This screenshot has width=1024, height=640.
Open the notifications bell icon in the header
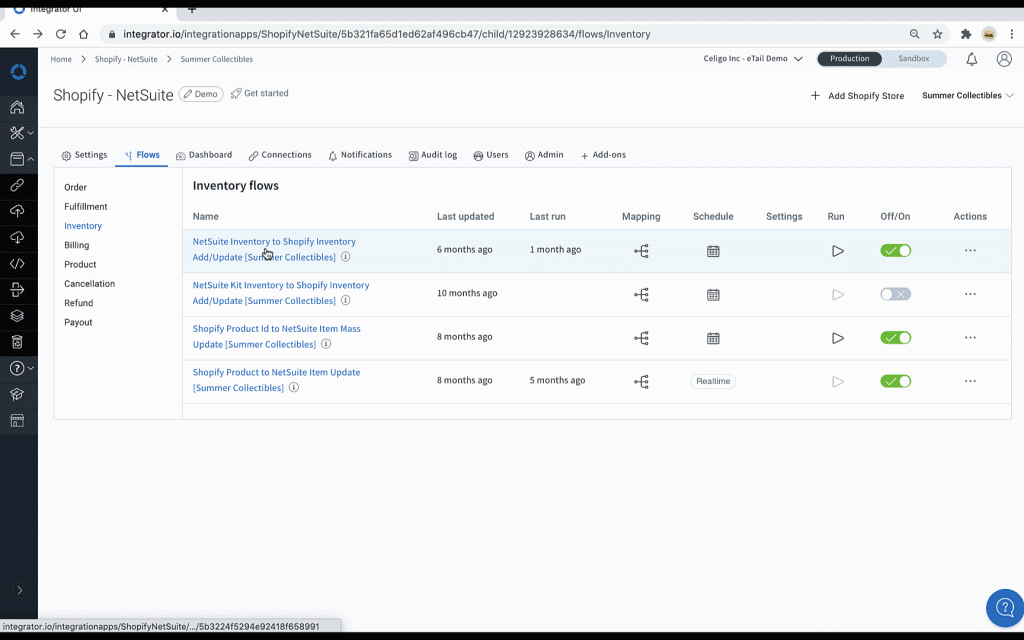click(x=972, y=59)
